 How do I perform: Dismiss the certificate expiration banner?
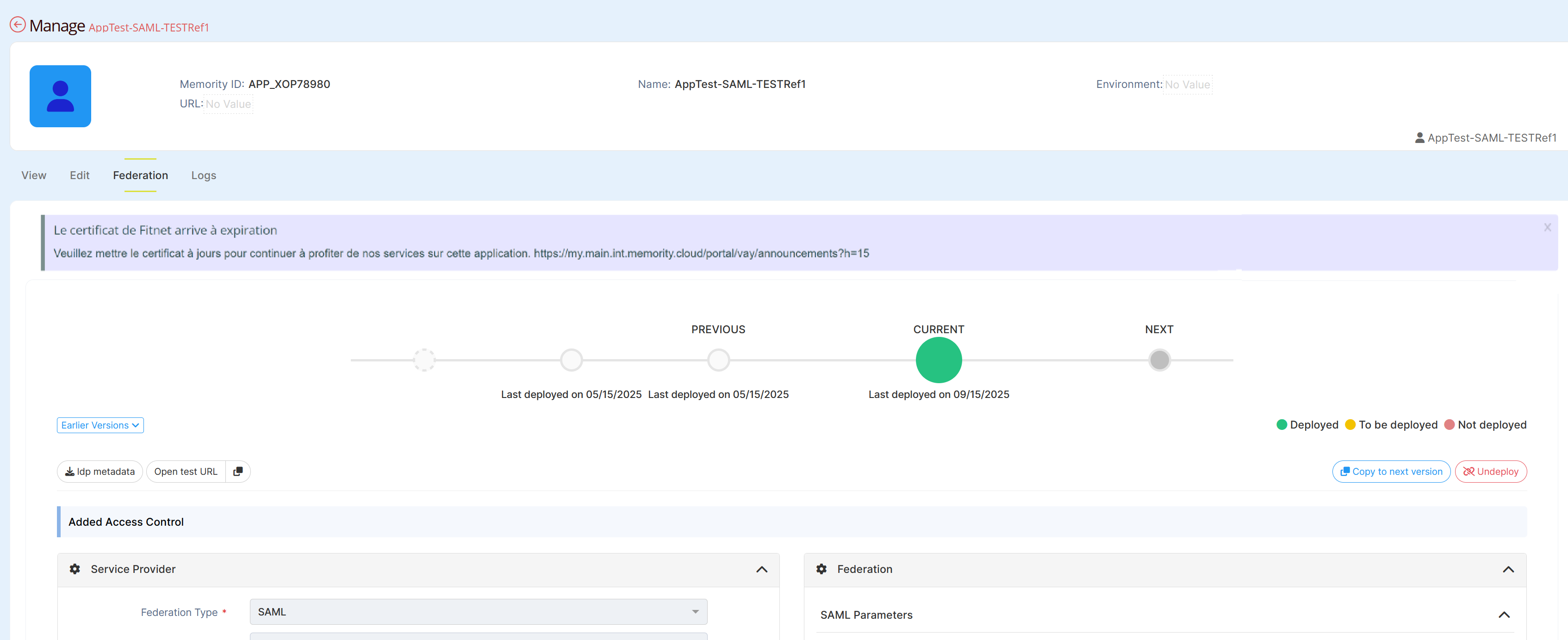pyautogui.click(x=1547, y=228)
